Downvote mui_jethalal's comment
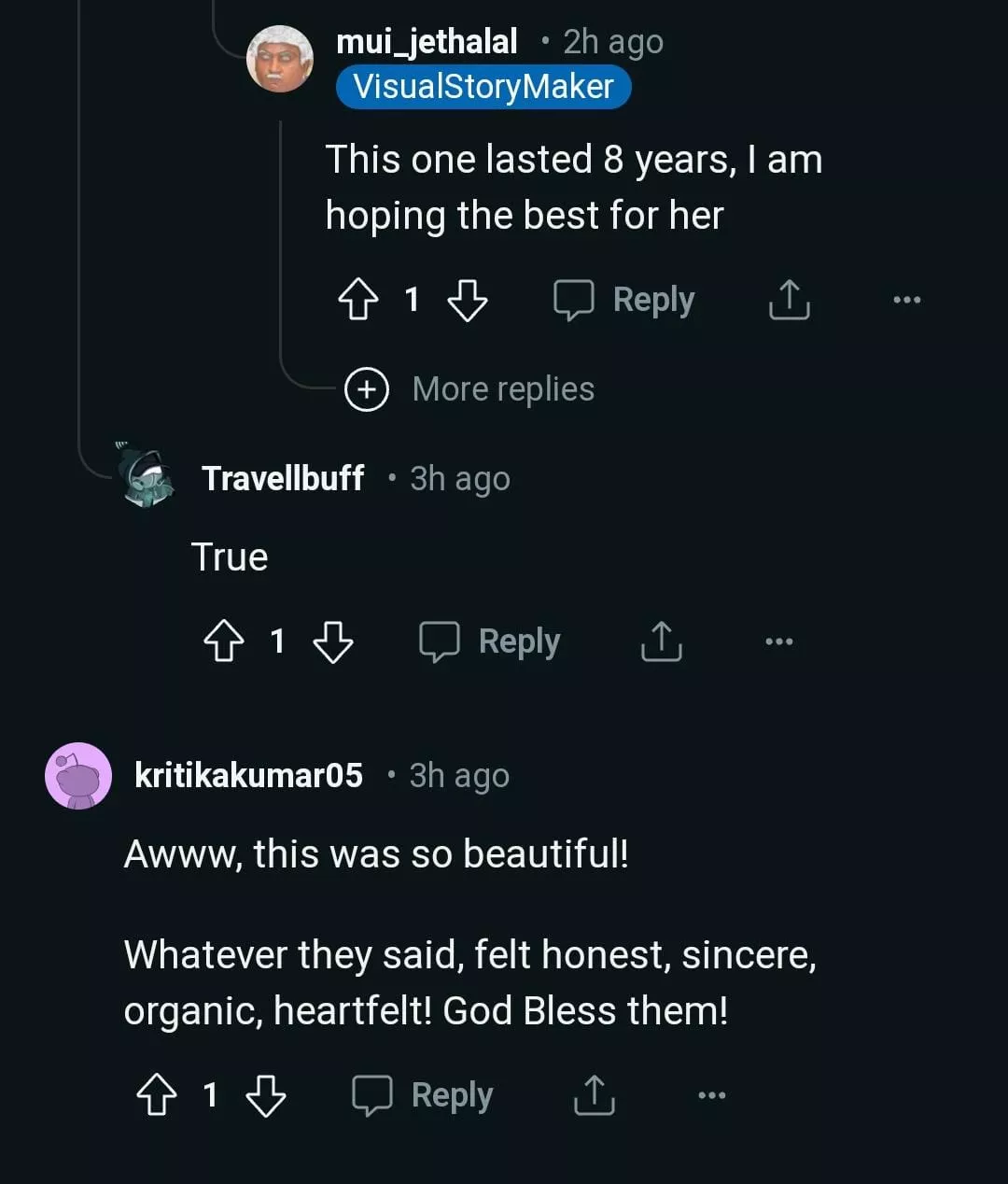This screenshot has height=1184, width=1008. 468,301
